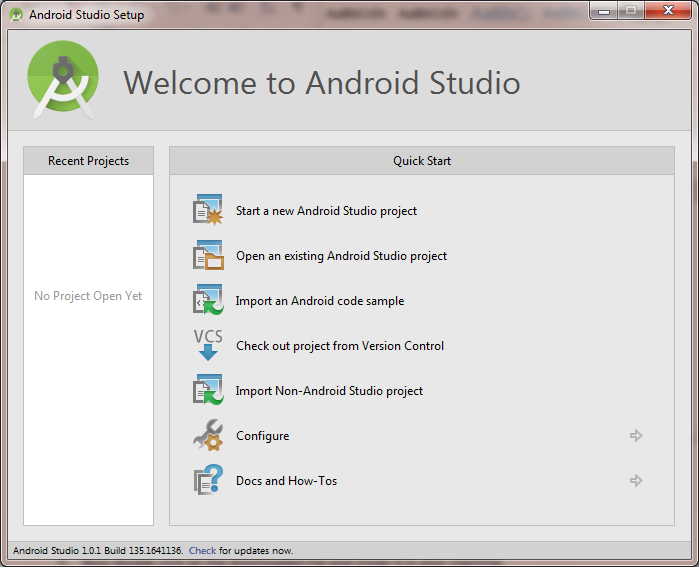This screenshot has height=567, width=699.
Task: Click the Configure wrench and gear icon
Action: tap(208, 435)
